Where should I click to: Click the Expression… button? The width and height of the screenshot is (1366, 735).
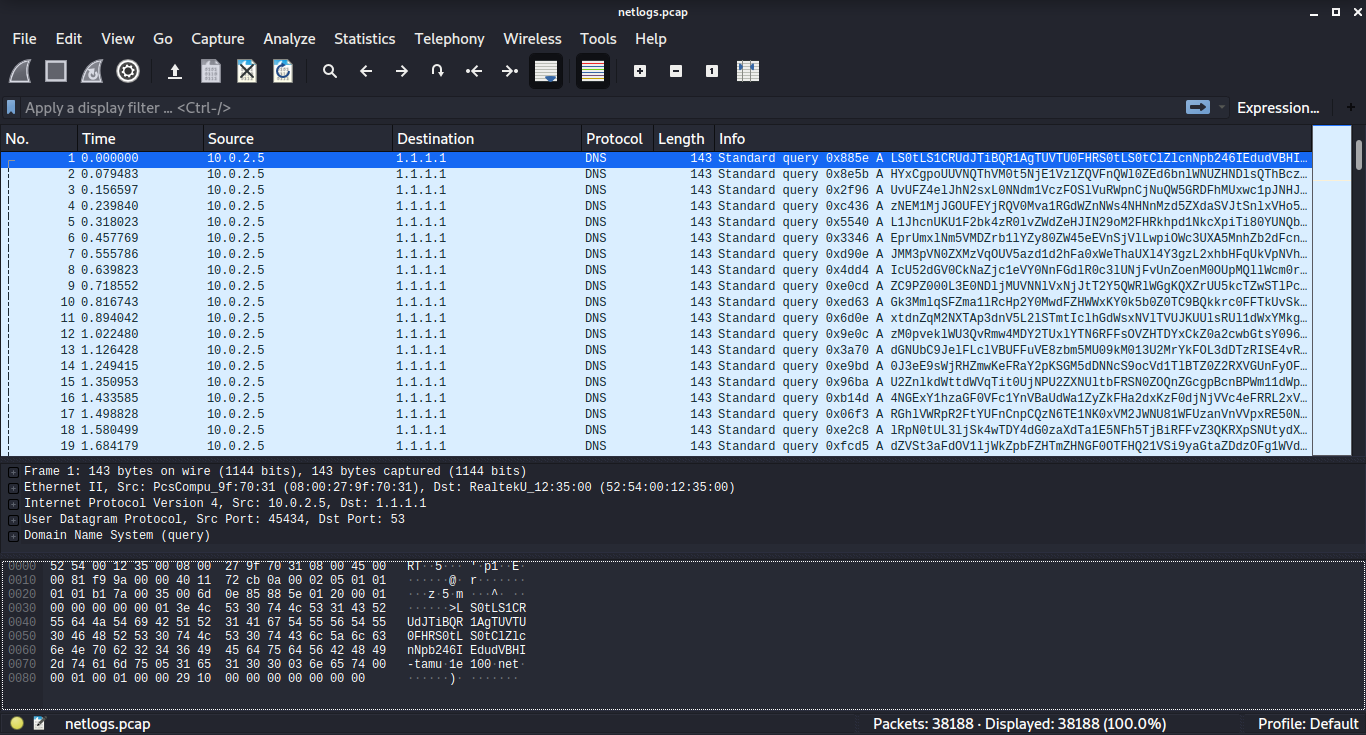pyautogui.click(x=1278, y=107)
